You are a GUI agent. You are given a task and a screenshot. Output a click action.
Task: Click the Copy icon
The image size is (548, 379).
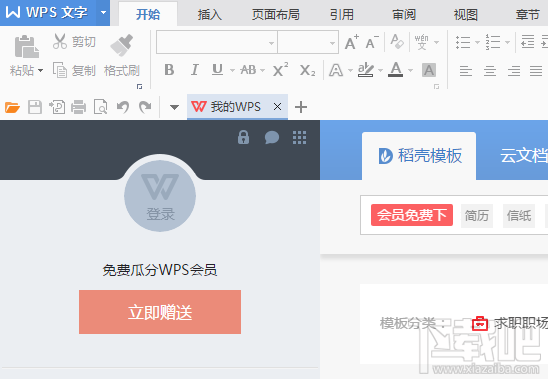point(60,70)
